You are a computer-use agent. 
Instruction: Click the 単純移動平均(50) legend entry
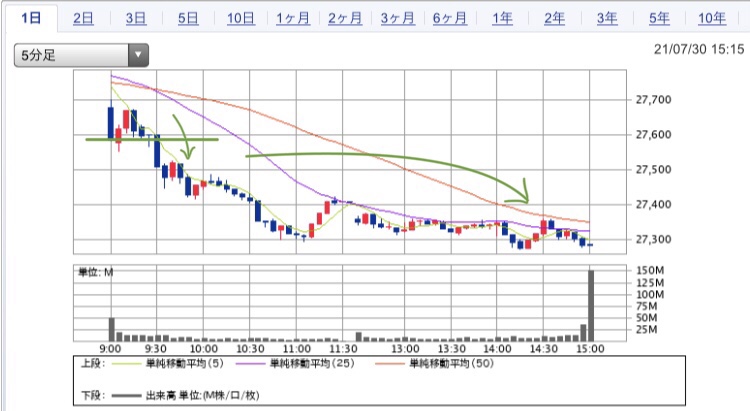point(452,364)
